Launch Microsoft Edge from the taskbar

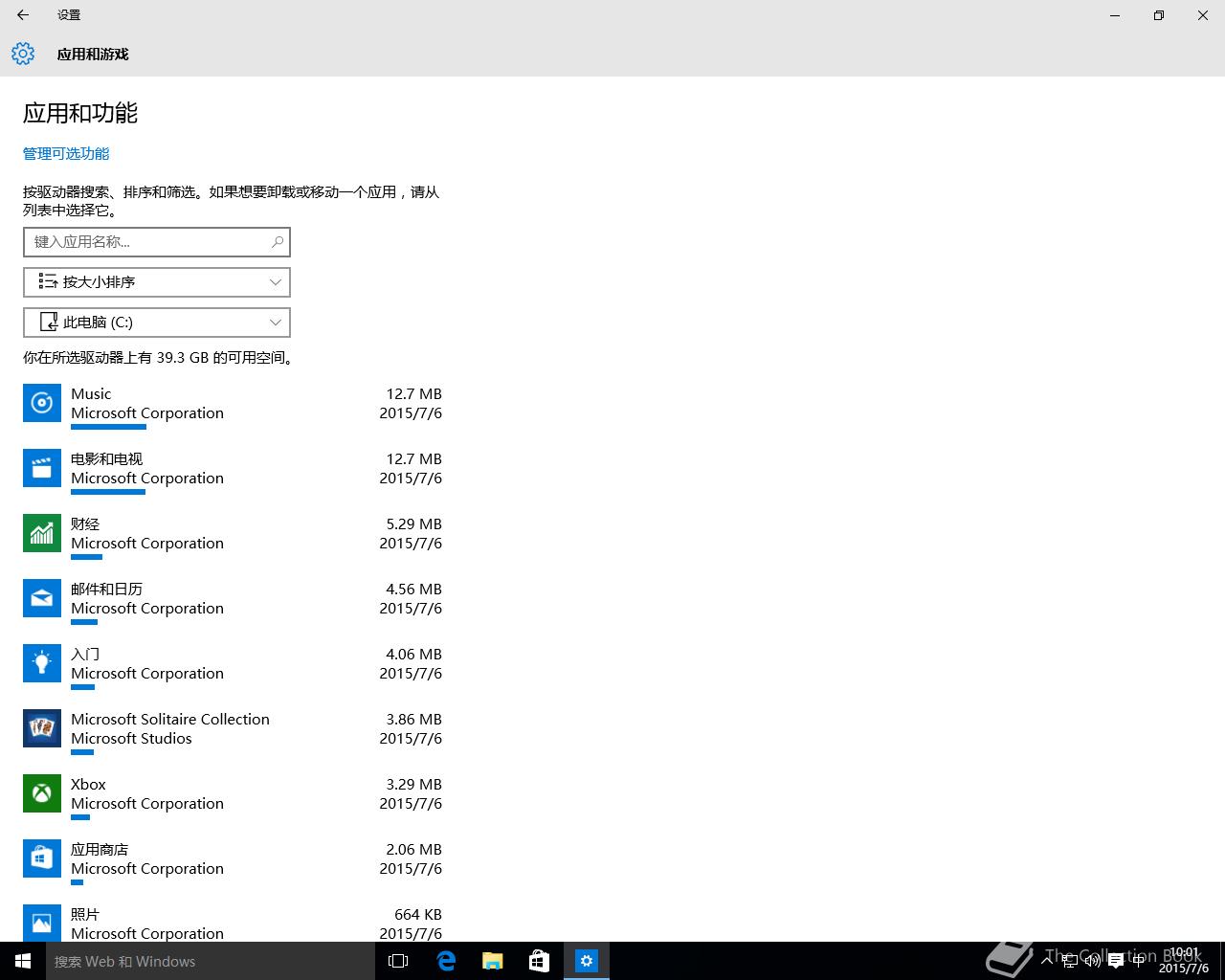[x=445, y=961]
